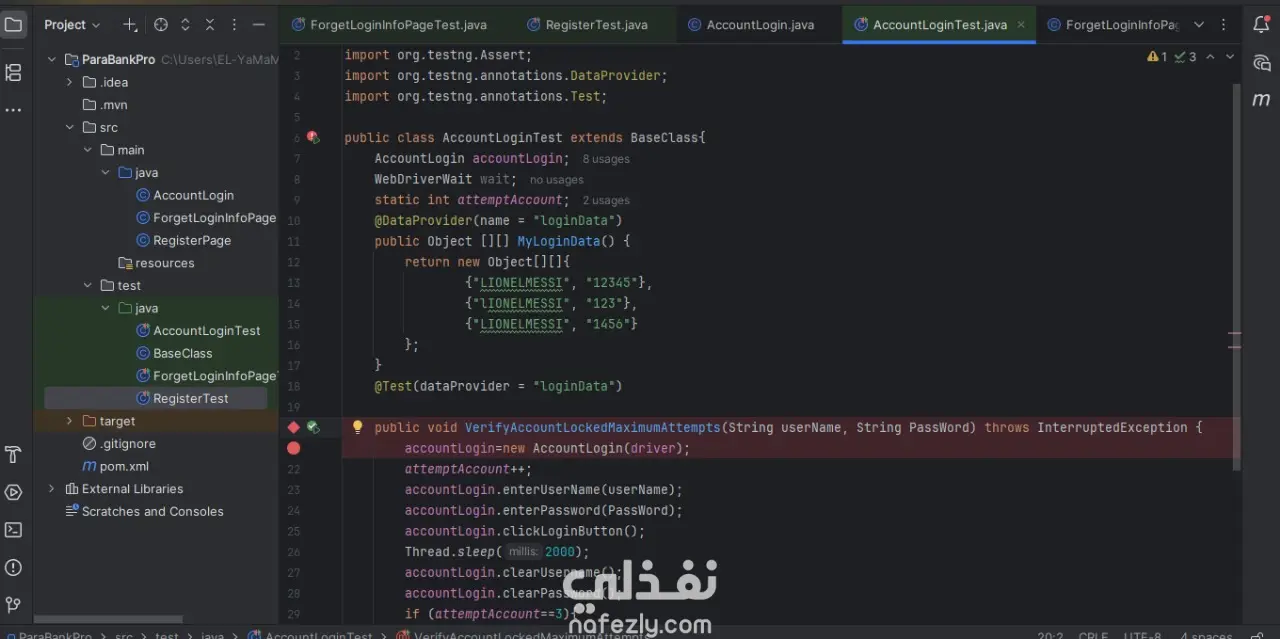Toggle the red diamond method breakpoint
This screenshot has height=639, width=1280.
(294, 427)
